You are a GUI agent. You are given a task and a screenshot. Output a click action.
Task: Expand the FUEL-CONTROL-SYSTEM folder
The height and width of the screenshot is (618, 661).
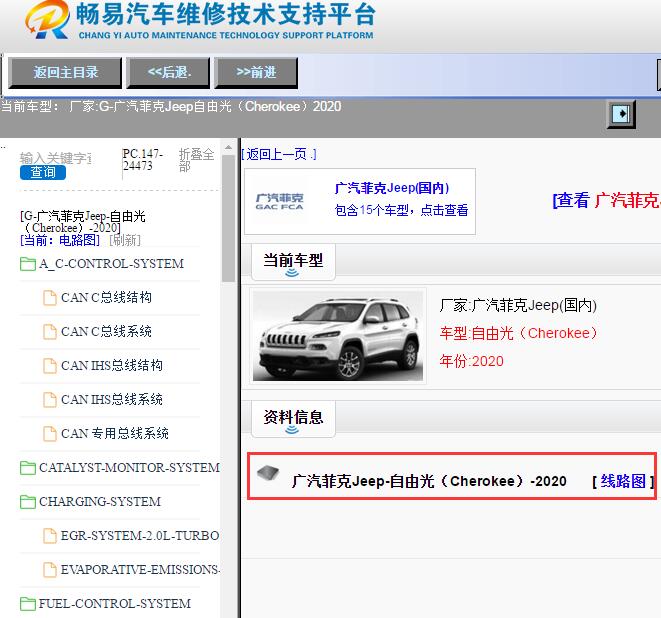point(115,604)
